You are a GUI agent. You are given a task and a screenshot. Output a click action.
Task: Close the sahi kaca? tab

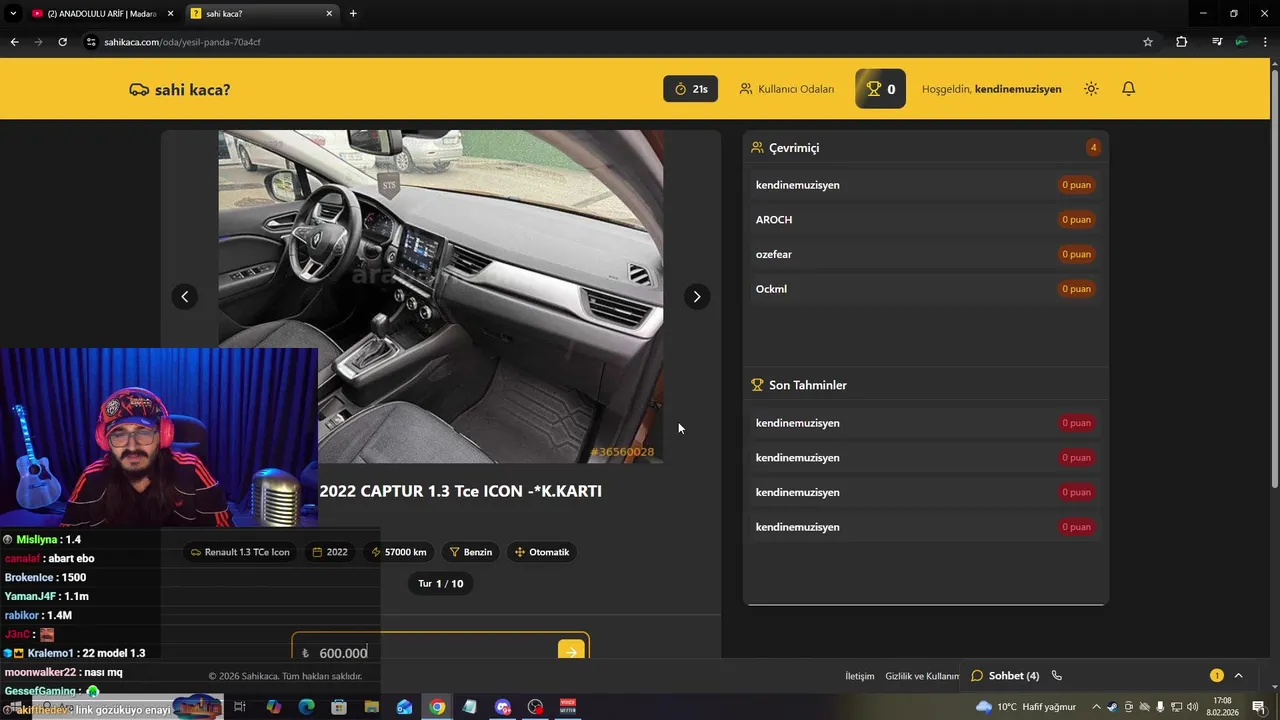tap(329, 14)
